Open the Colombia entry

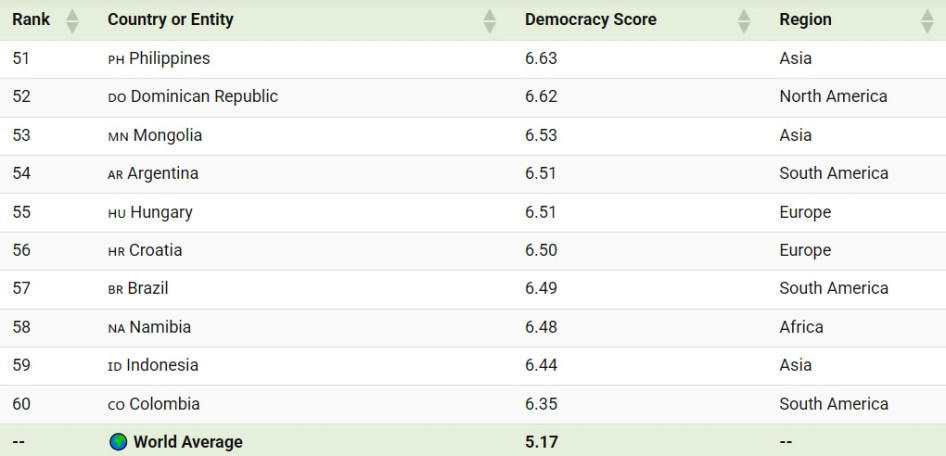point(164,404)
